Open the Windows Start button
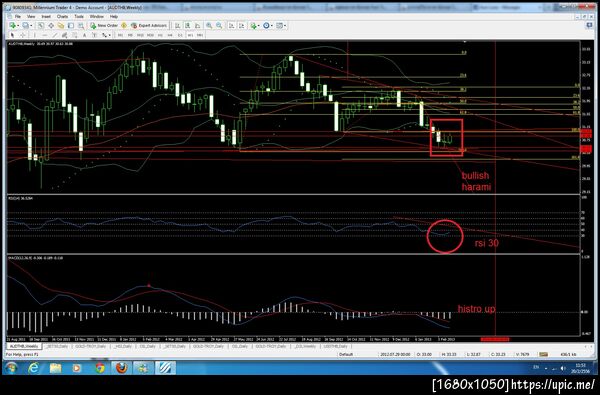600x395 pixels. [11, 368]
